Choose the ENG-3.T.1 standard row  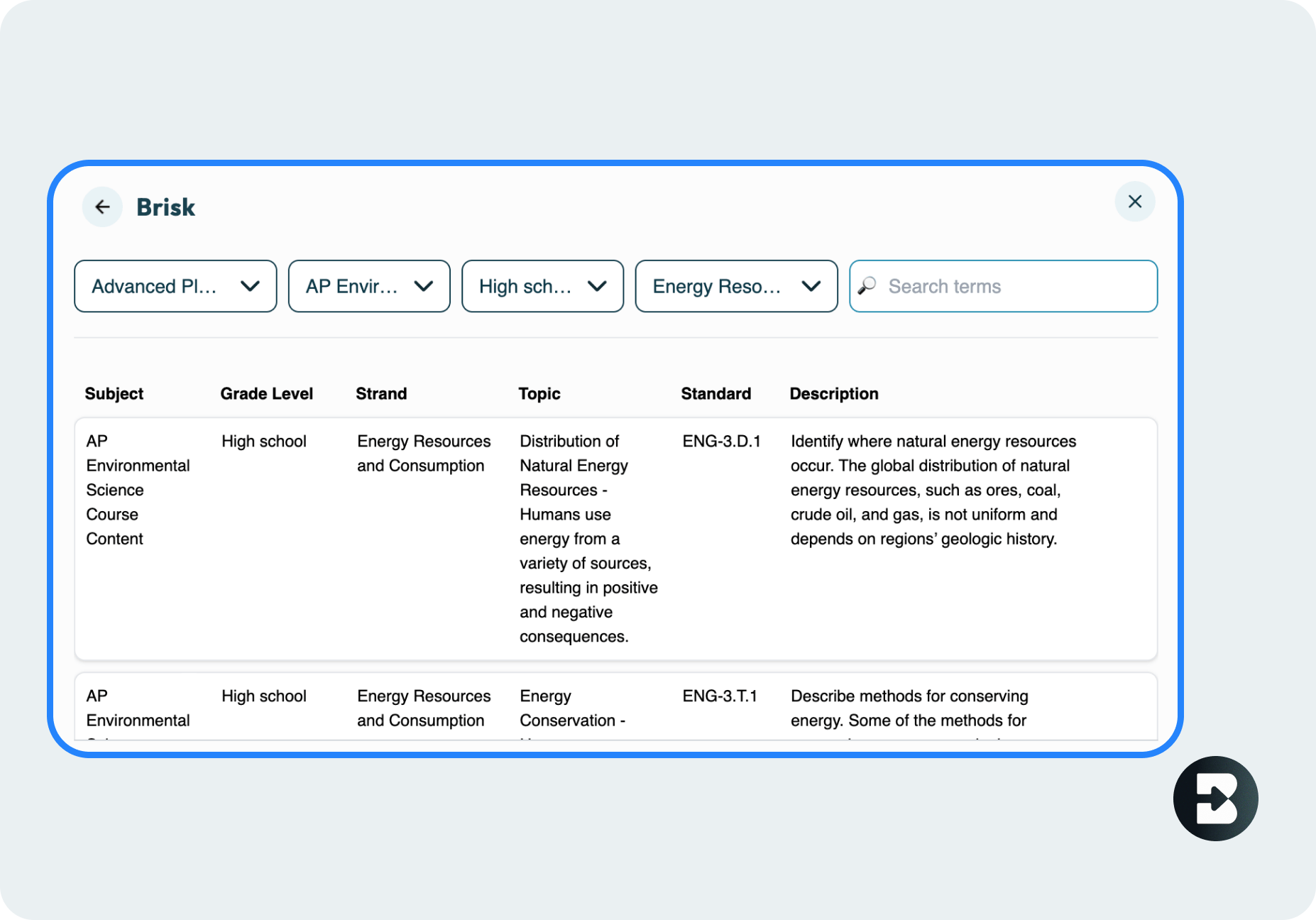[x=720, y=696]
